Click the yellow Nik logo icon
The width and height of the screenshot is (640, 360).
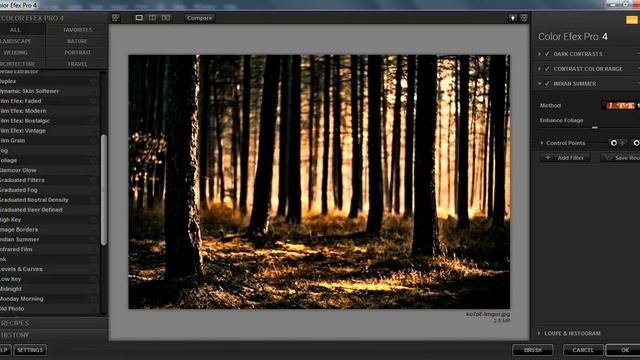pyautogui.click(x=632, y=20)
